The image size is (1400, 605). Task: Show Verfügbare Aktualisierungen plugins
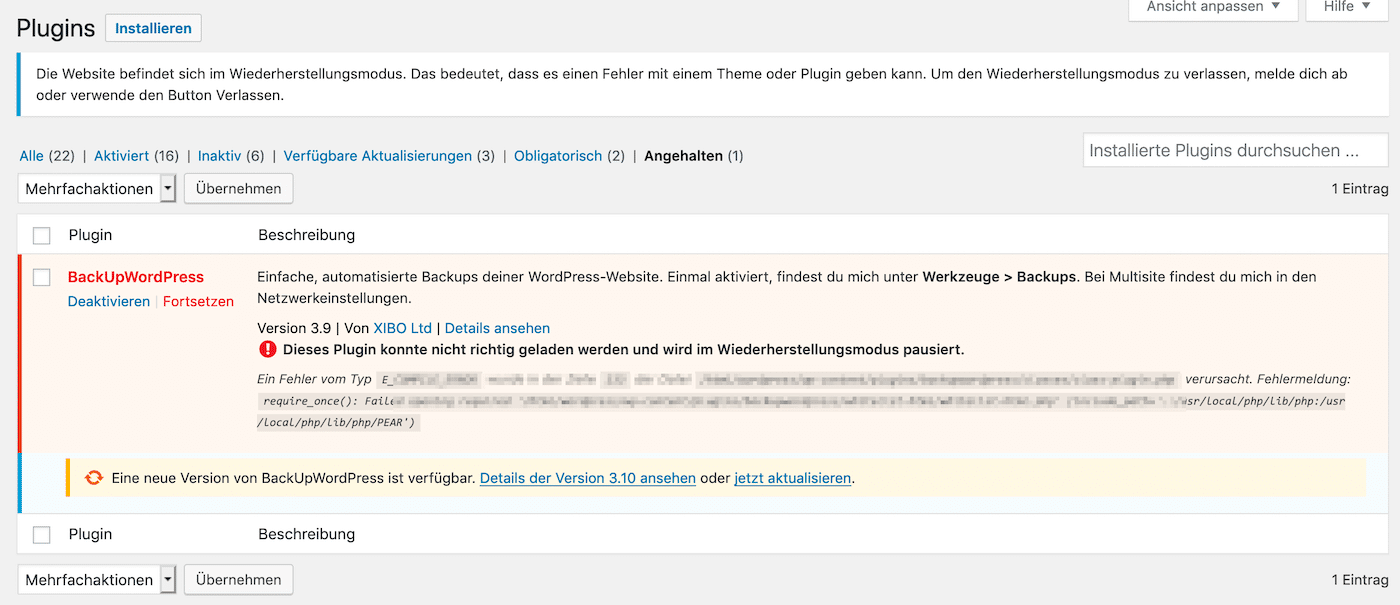tap(377, 156)
